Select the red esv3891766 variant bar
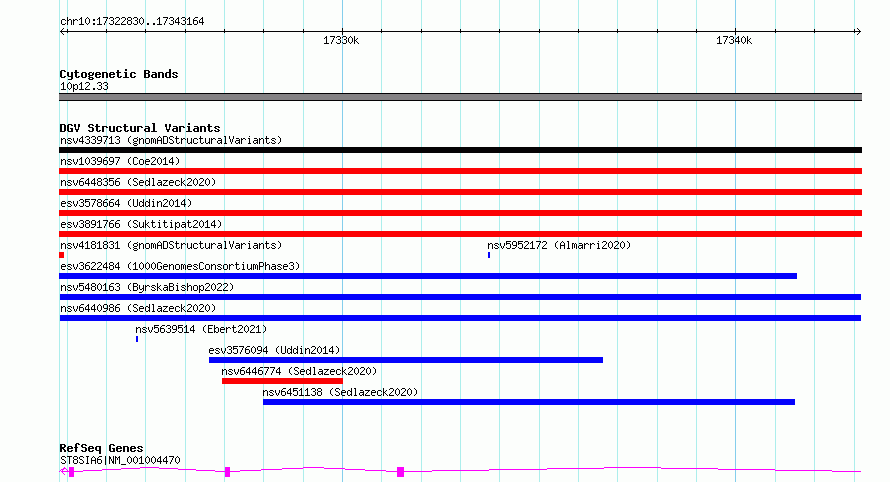 (460, 234)
